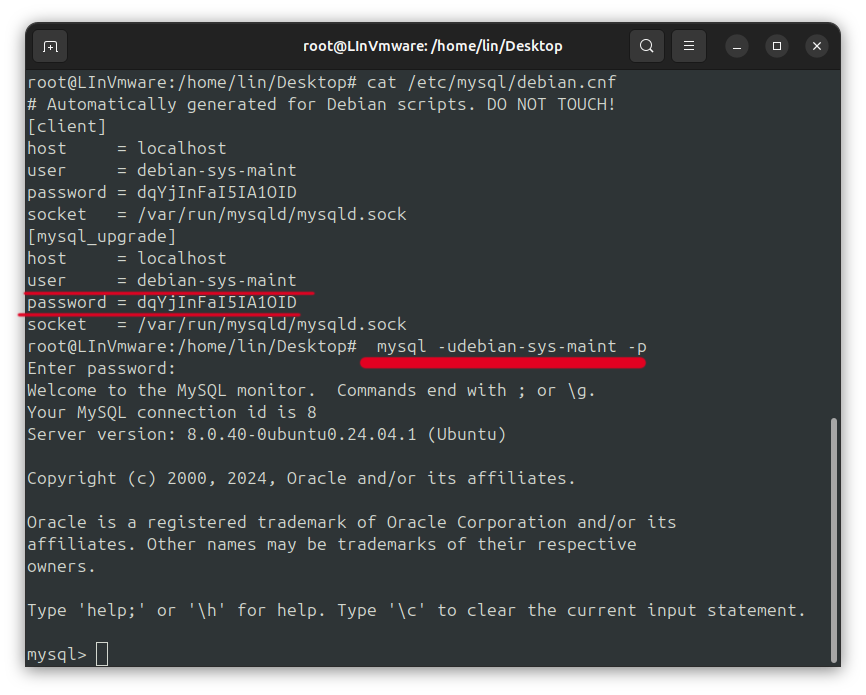Click the Copyright Oracle notice line

pos(300,478)
